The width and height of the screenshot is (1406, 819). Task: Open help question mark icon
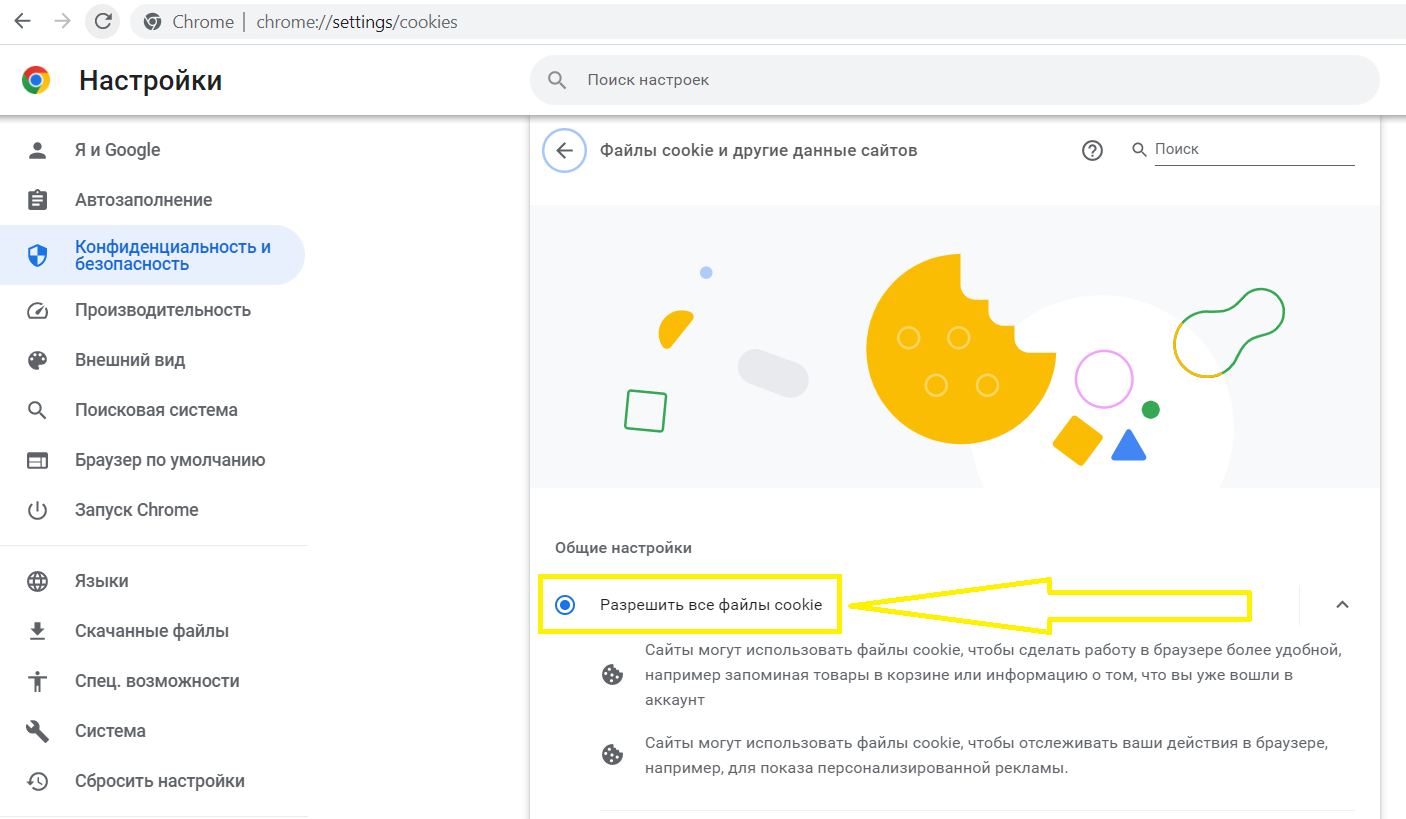(x=1092, y=150)
